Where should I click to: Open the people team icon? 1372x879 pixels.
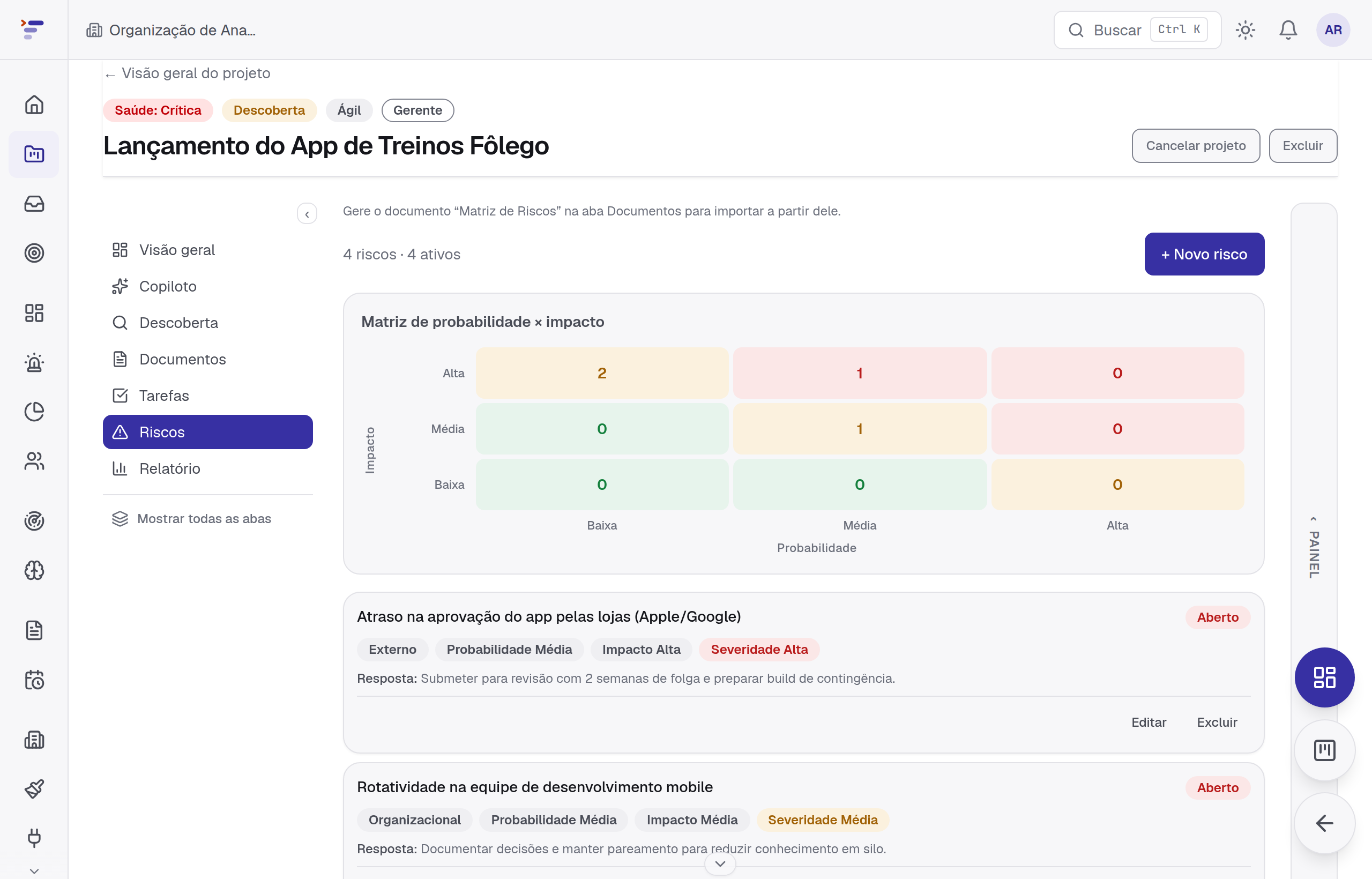(34, 461)
